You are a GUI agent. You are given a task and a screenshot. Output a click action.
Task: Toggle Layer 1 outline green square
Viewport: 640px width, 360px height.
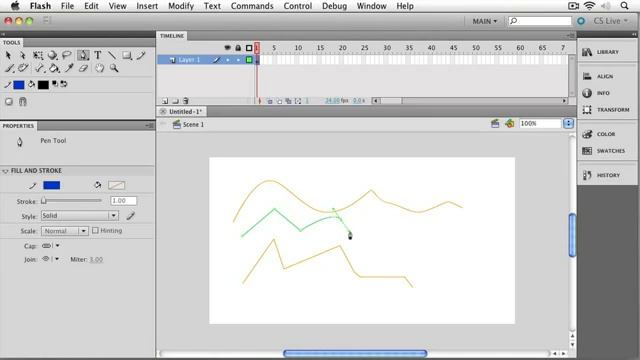pyautogui.click(x=249, y=60)
